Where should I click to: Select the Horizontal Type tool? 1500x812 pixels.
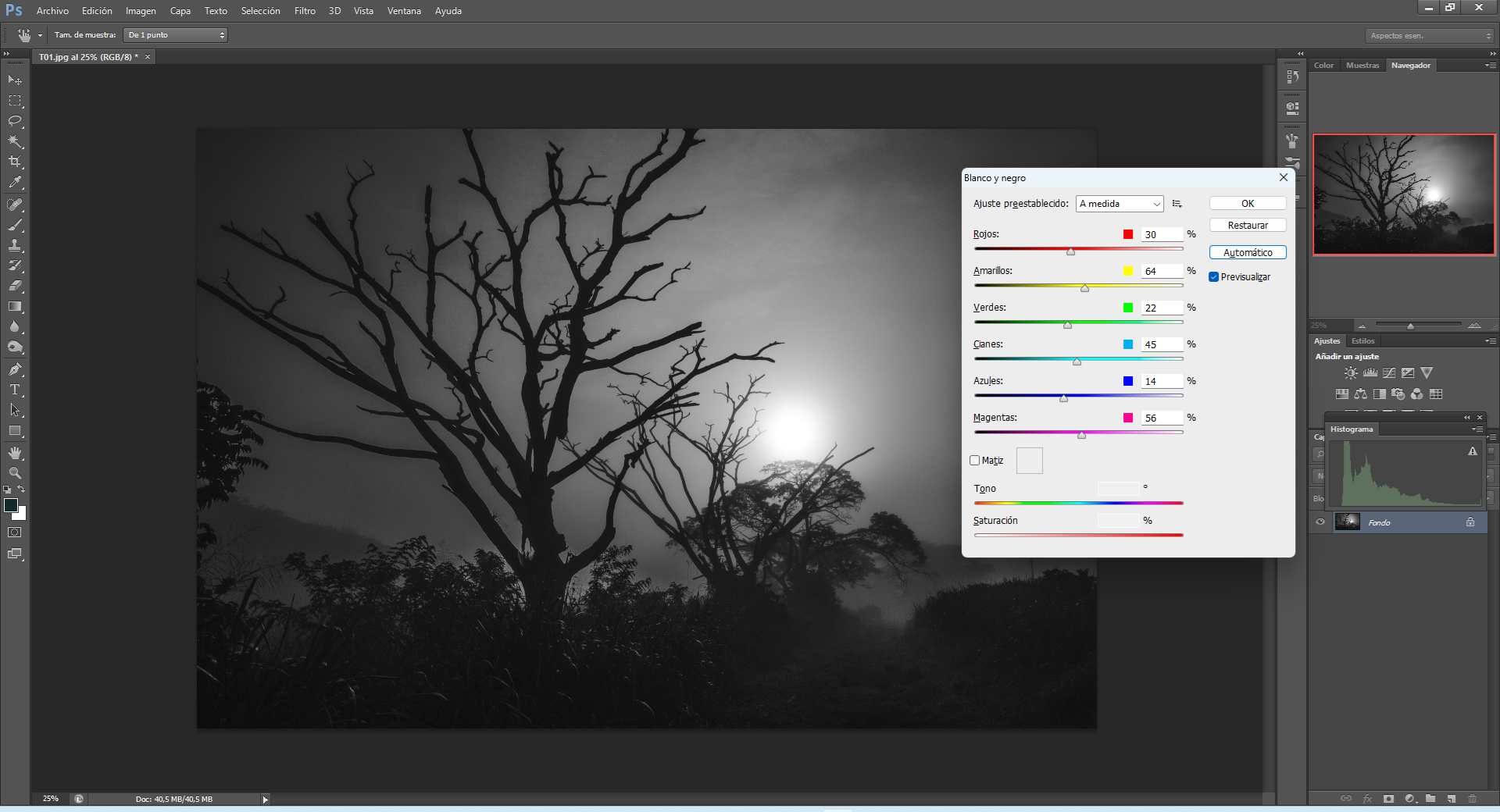coord(15,390)
